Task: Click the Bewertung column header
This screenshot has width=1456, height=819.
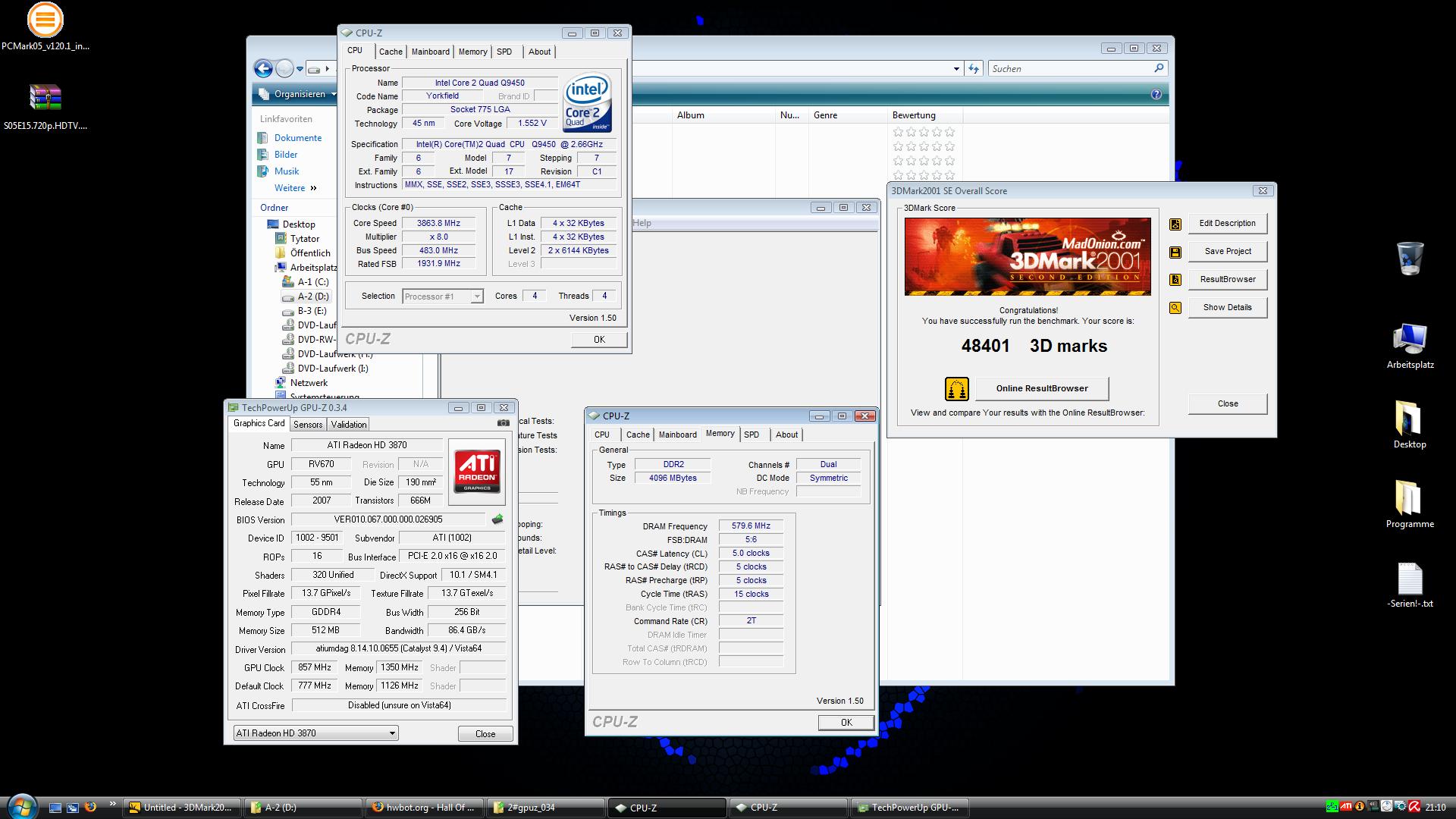Action: pyautogui.click(x=925, y=115)
